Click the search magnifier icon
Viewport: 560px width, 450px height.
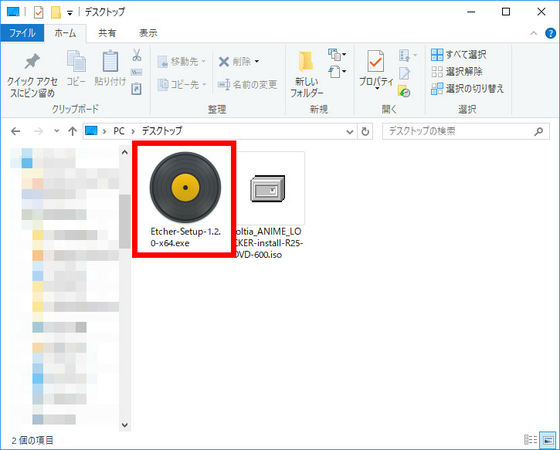(x=539, y=131)
